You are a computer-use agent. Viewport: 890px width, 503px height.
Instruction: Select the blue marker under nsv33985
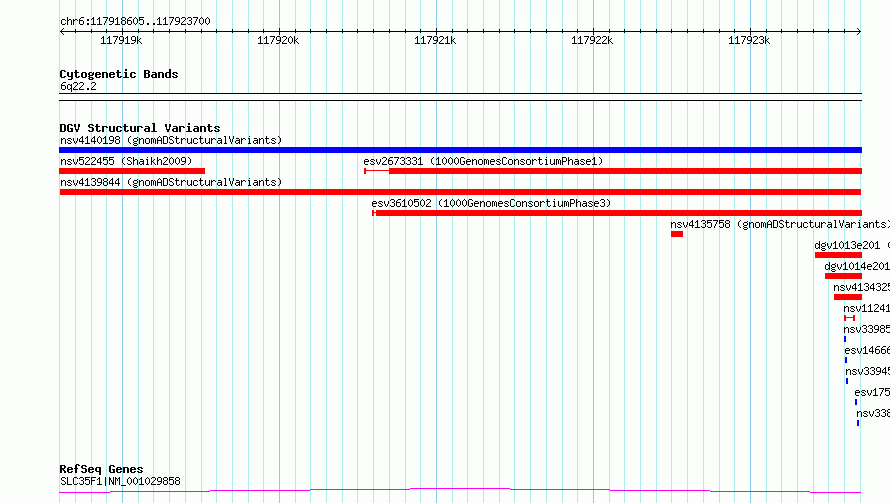[x=845, y=339]
